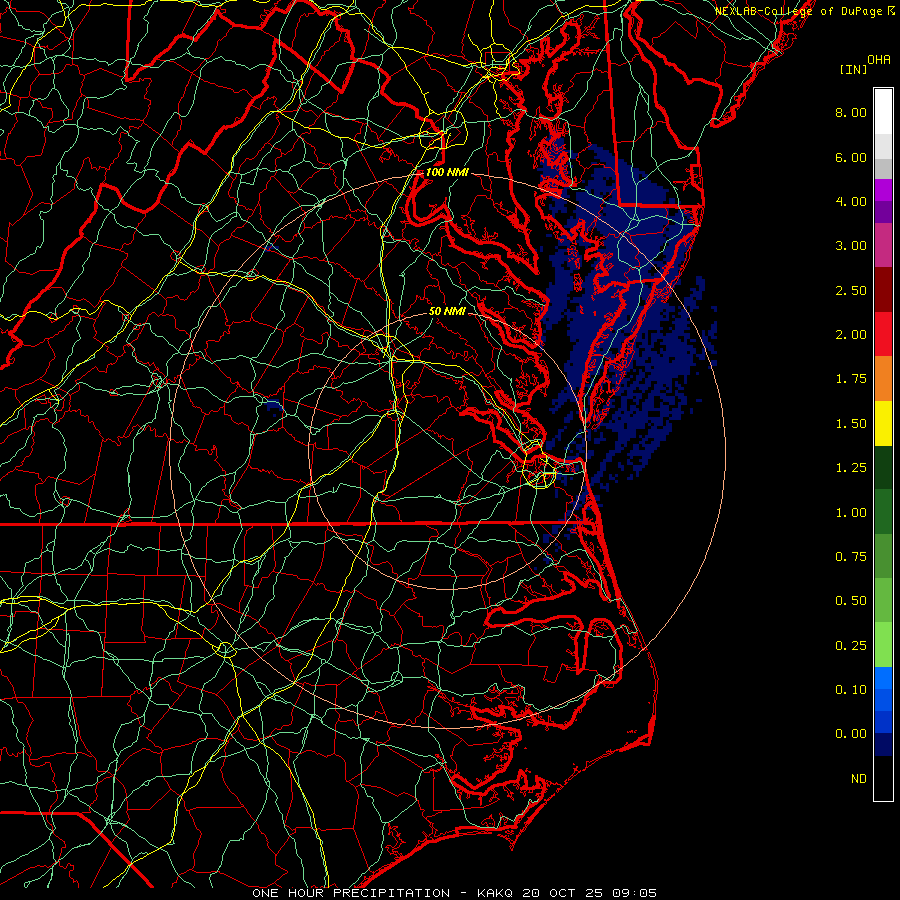
Task: Select the '2.00' legend value
Action: click(x=851, y=335)
